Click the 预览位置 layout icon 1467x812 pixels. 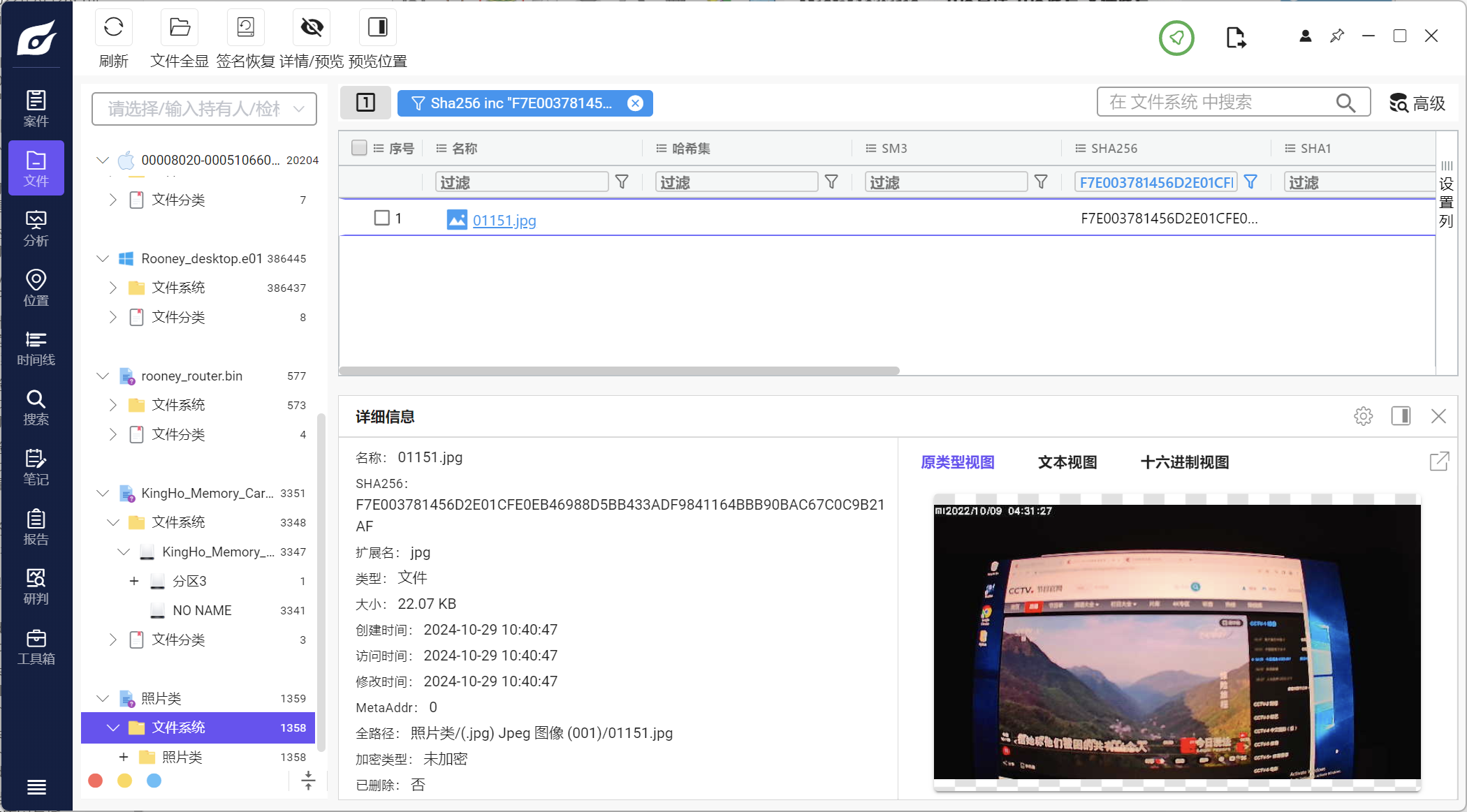pyautogui.click(x=378, y=28)
